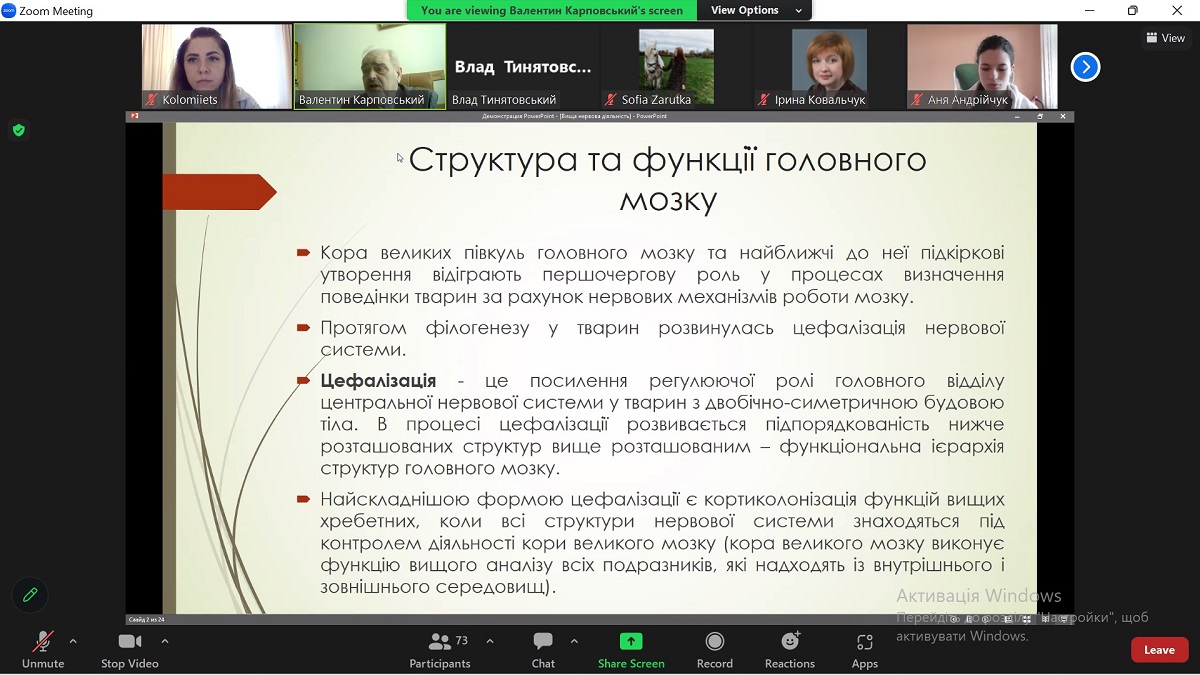
Task: Click bullet starting Найскладнішою формою цефалізації
Action: coord(662,543)
